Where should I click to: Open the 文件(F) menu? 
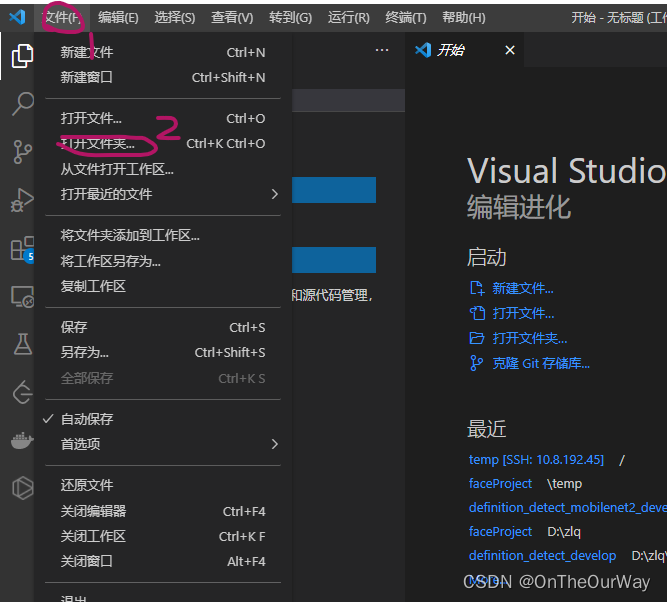(62, 17)
